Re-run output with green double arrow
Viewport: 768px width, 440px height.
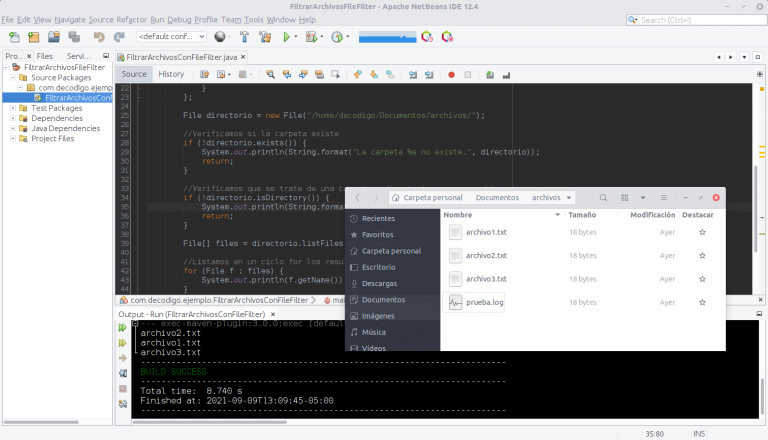(122, 328)
